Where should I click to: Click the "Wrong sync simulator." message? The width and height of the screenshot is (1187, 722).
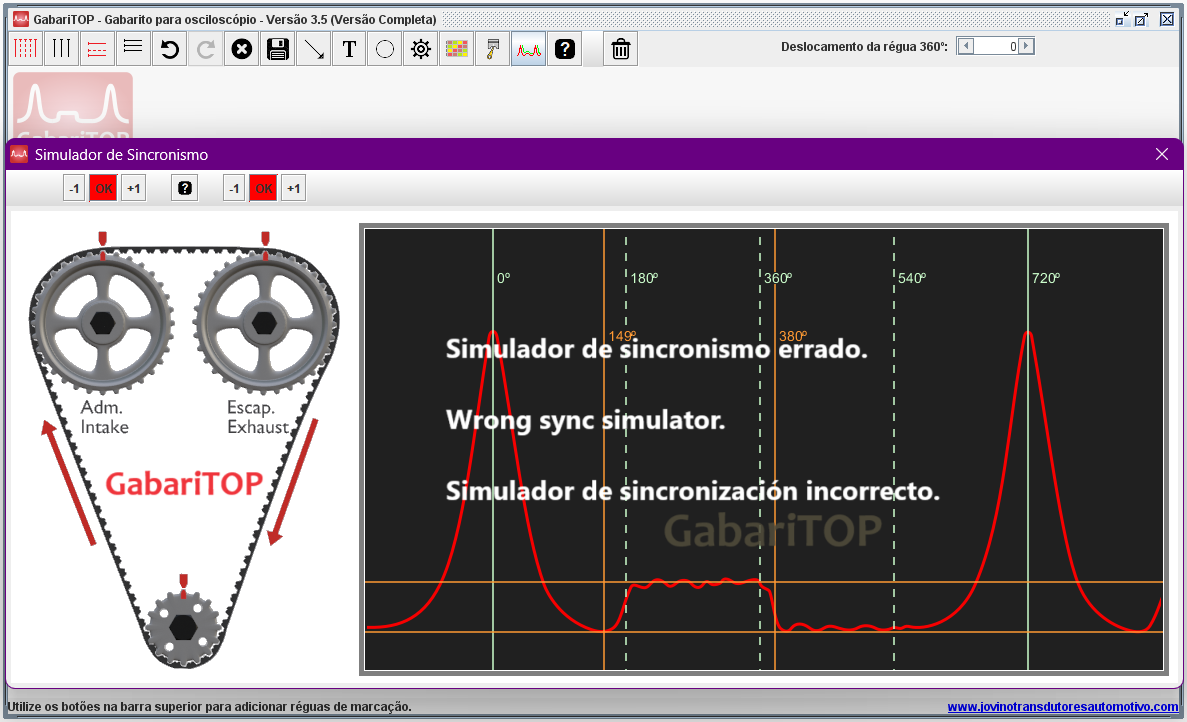click(x=585, y=420)
